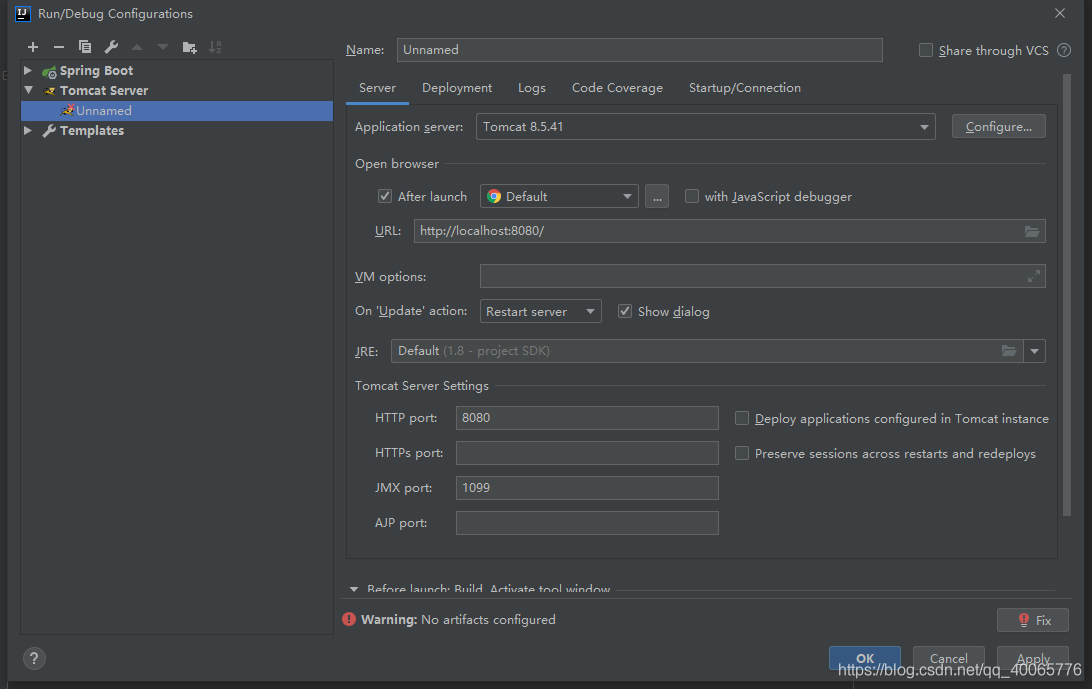Click the HTTP port input field

point(586,418)
